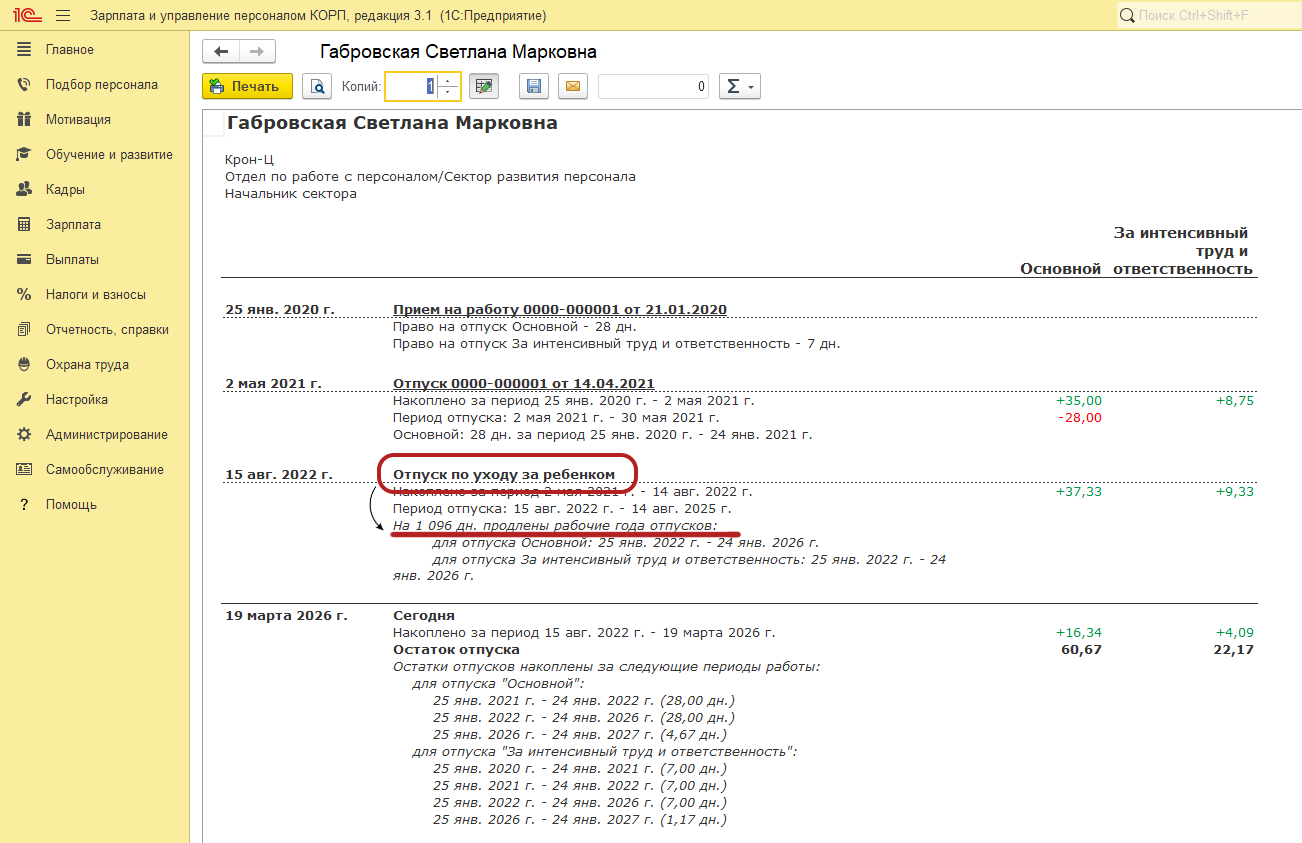Open Администрирование gear section
This screenshot has width=1302, height=843.
click(x=106, y=435)
